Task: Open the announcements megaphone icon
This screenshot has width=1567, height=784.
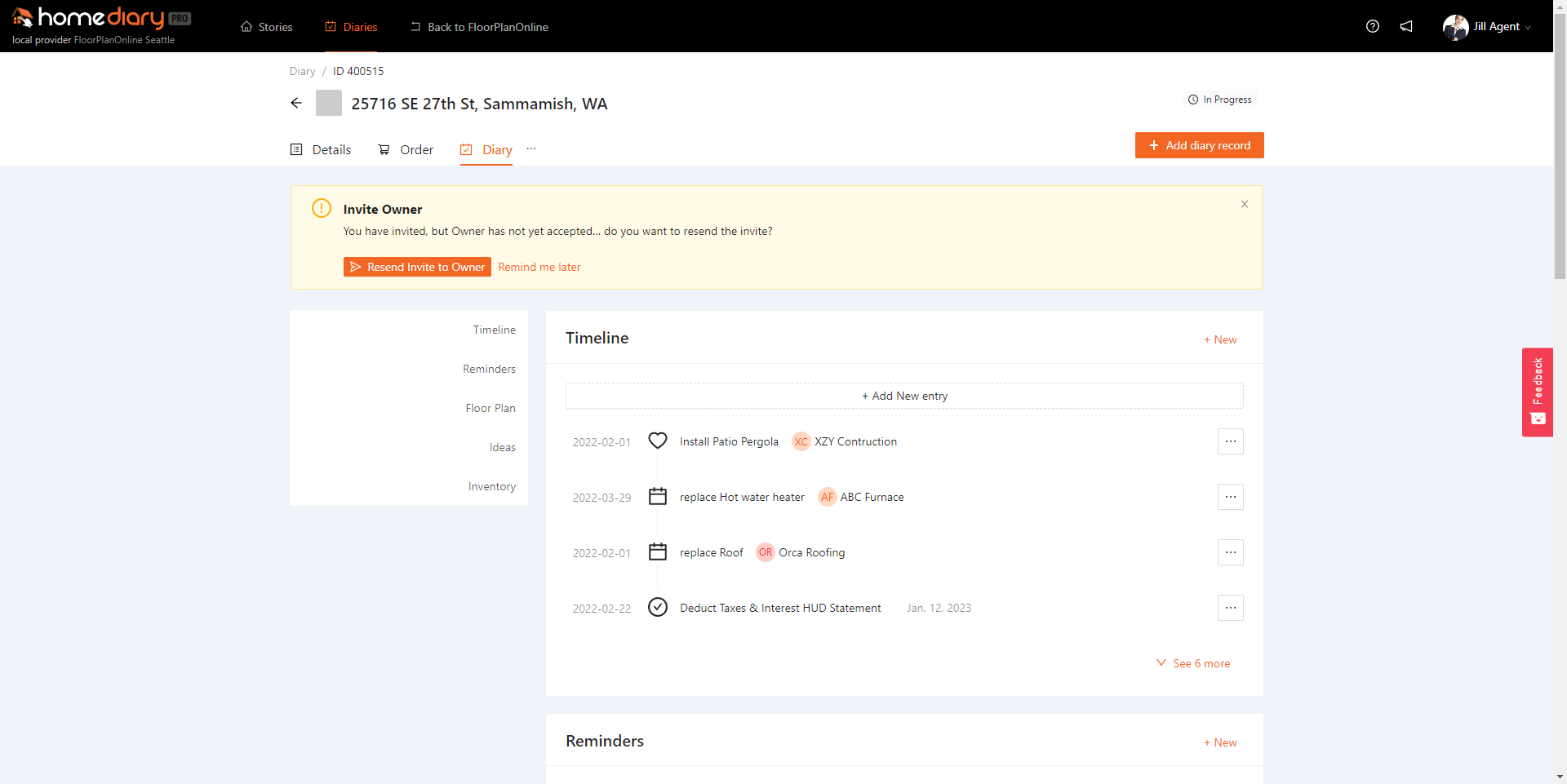Action: tap(1406, 26)
